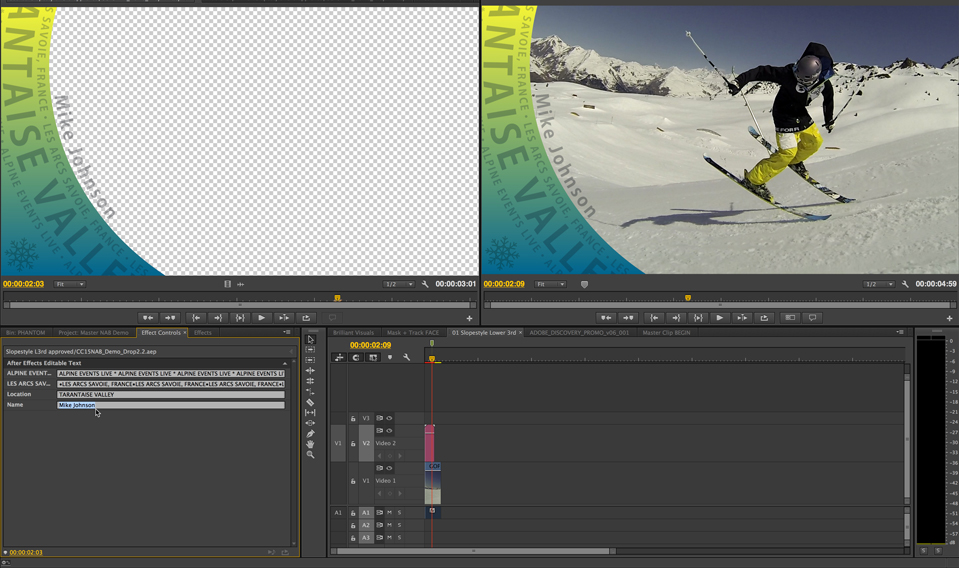Add marker in the timeline header
Screen dimensions: 959x568
(390, 357)
